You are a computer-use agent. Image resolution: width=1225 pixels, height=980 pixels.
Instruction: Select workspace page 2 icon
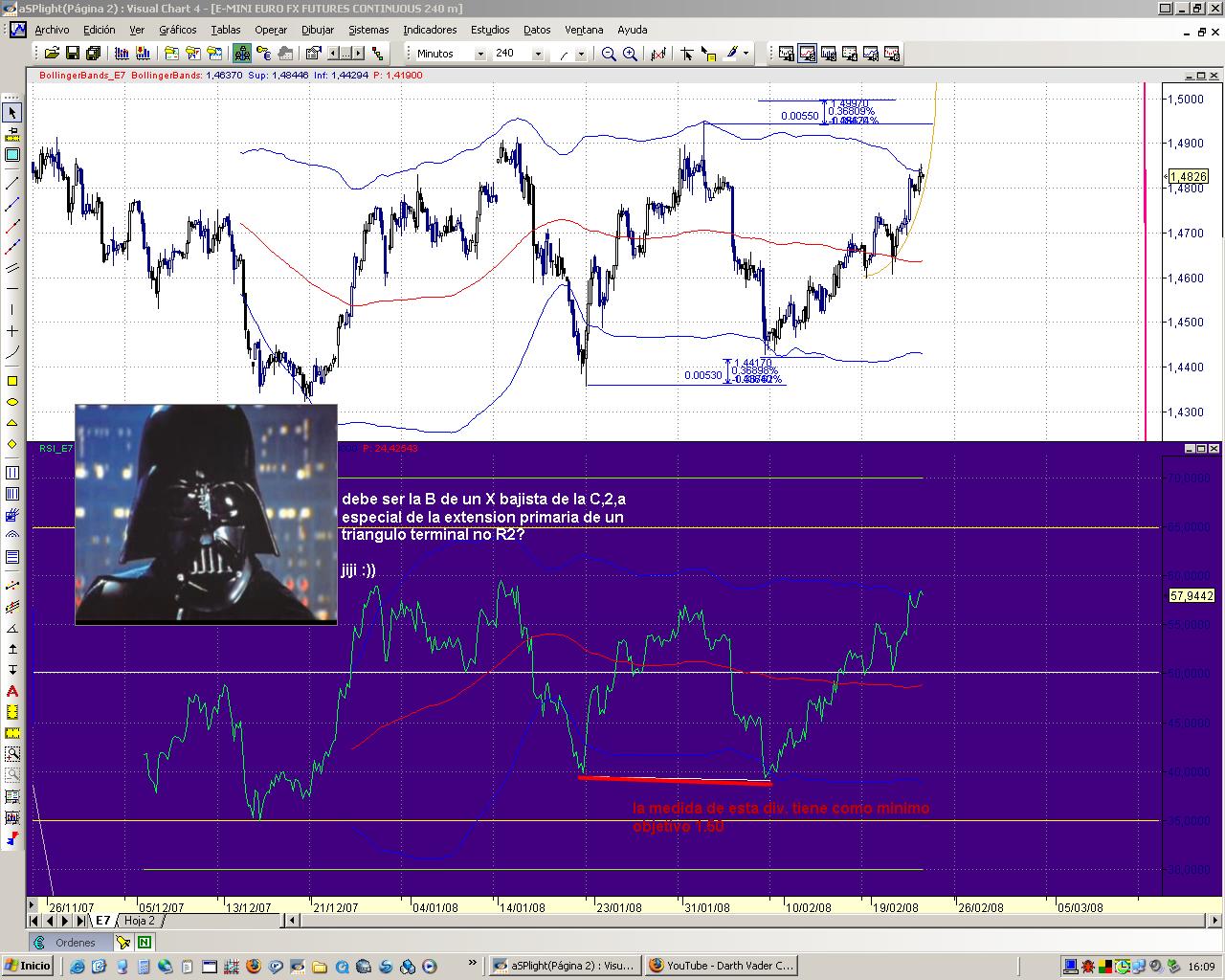click(x=808, y=54)
